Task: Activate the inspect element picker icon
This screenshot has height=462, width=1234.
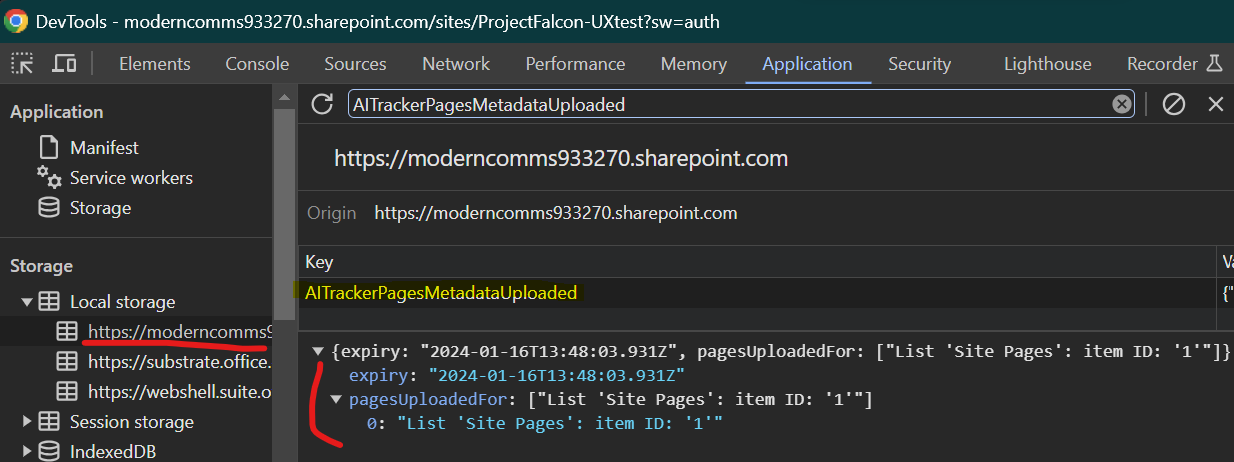Action: coord(22,64)
